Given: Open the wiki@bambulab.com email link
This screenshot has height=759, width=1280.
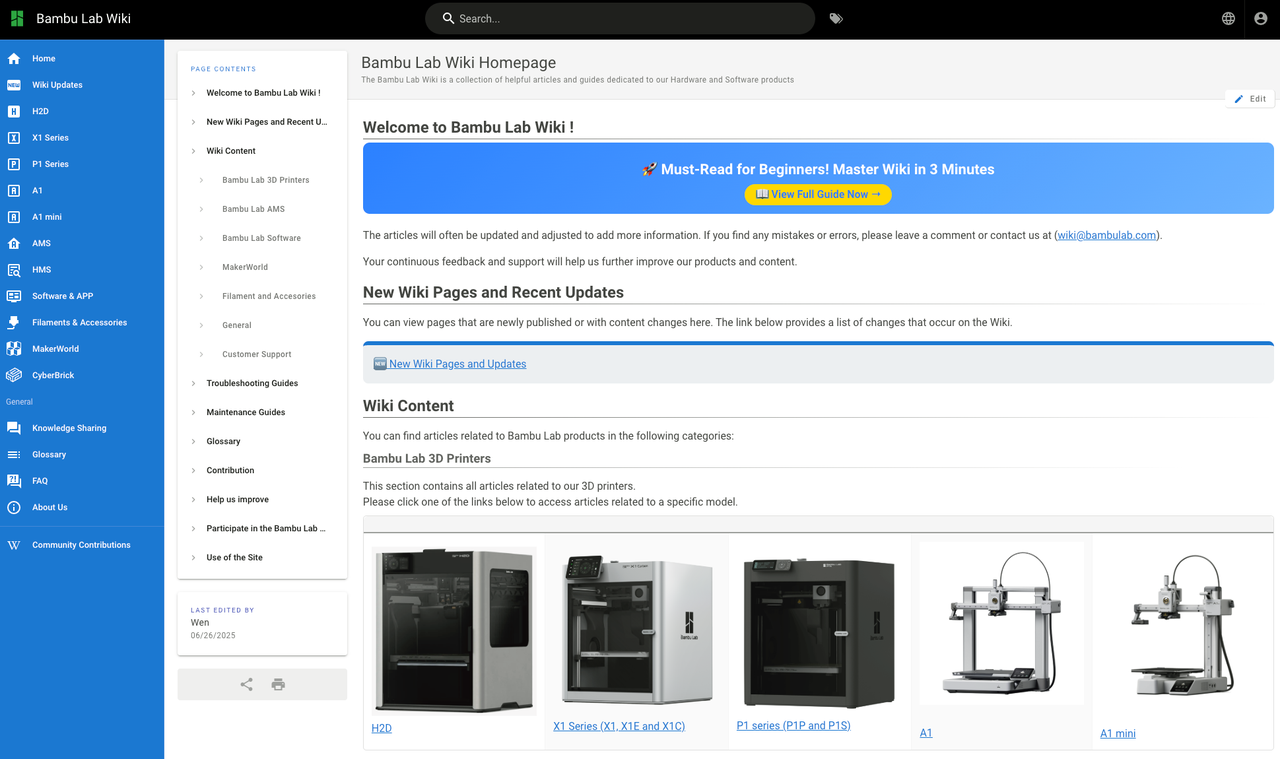Looking at the screenshot, I should coord(1106,235).
